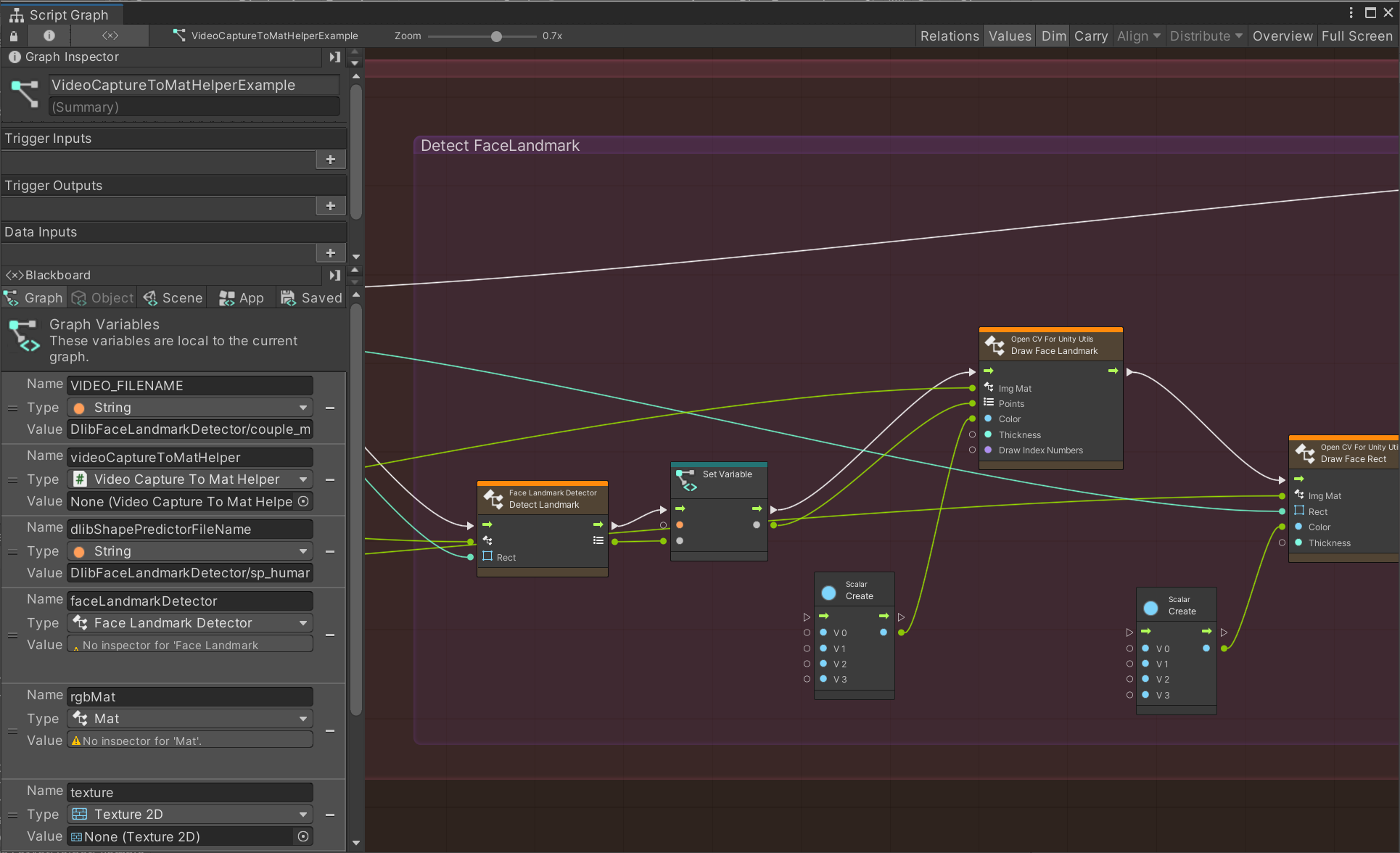The image size is (1400, 853).
Task: Open the Align dropdown menu
Action: point(1138,36)
